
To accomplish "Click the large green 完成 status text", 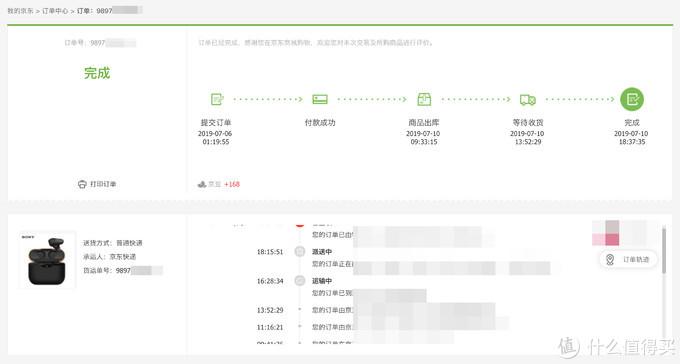I will pos(97,73).
